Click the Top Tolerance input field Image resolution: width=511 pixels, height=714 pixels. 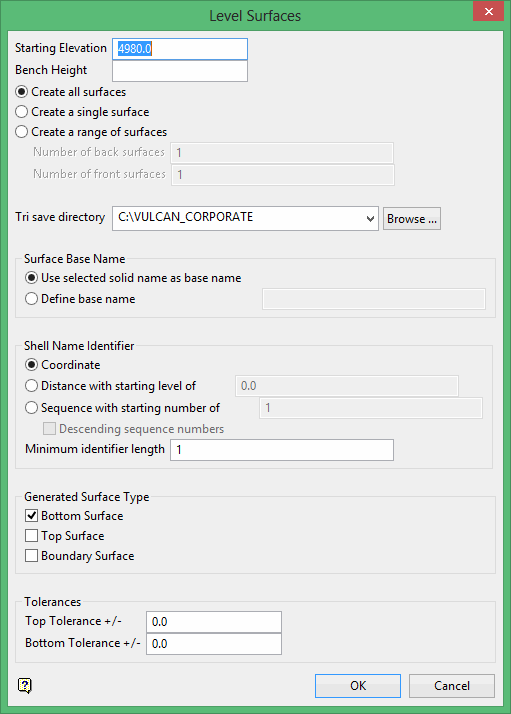(x=214, y=622)
